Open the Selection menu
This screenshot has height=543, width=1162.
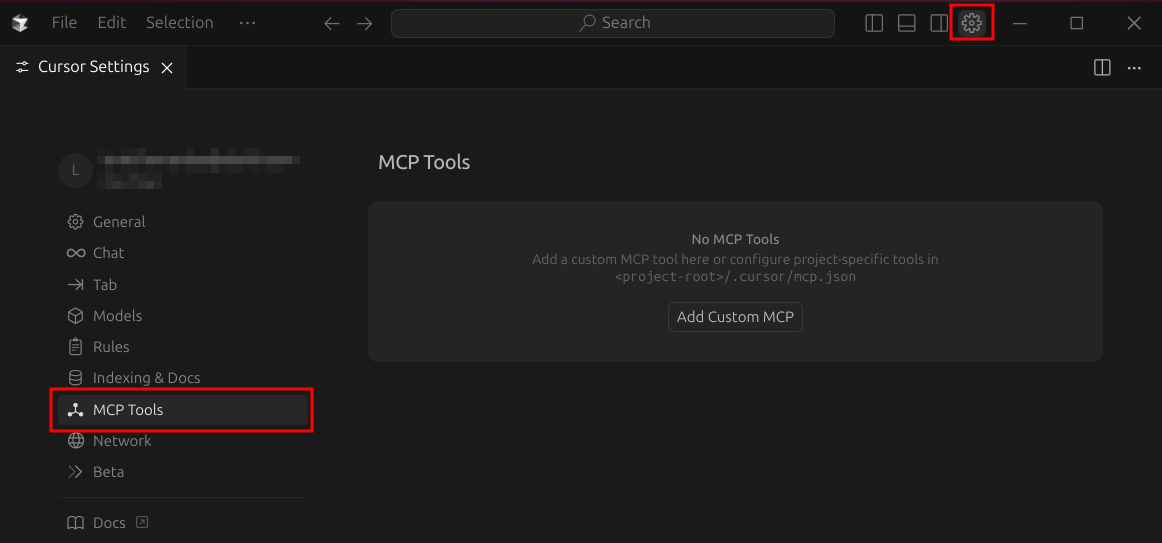(x=179, y=23)
